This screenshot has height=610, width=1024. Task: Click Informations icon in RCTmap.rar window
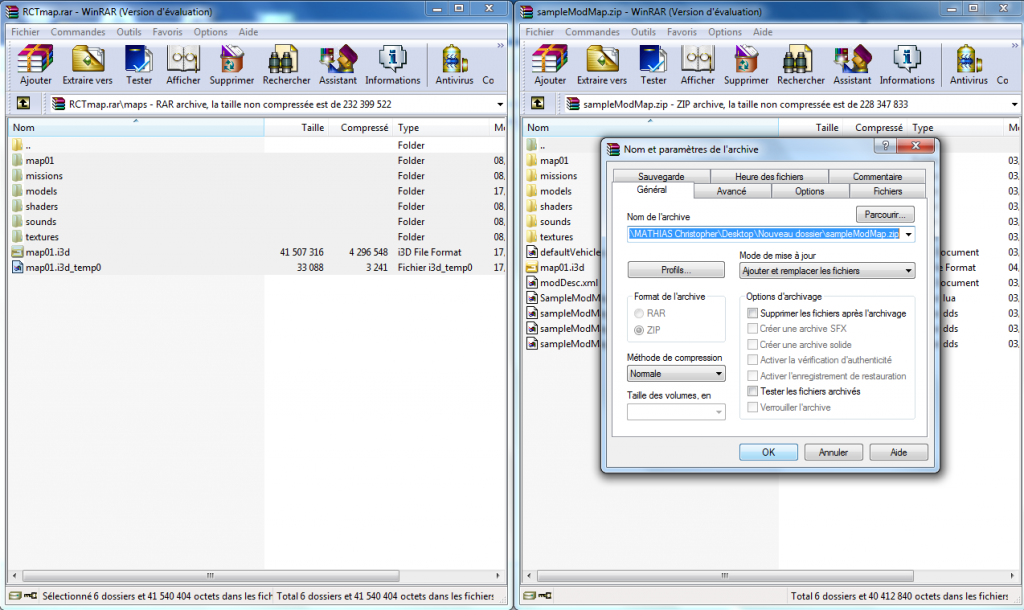click(x=392, y=65)
